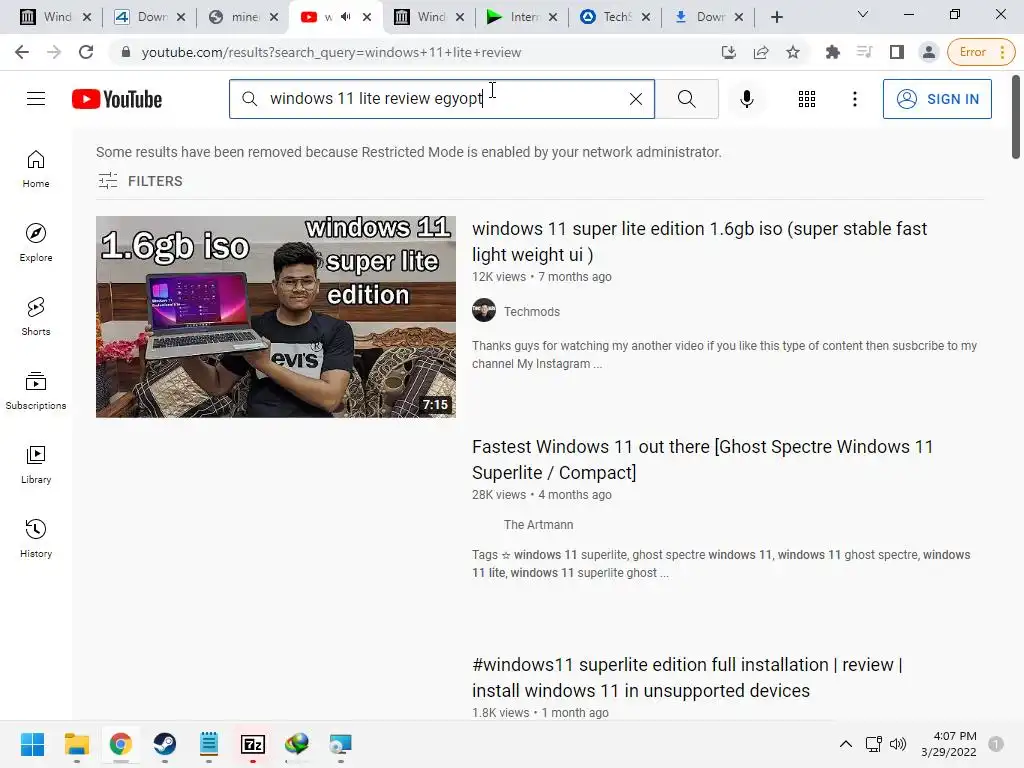Open the Chrome profile avatar

[x=928, y=52]
